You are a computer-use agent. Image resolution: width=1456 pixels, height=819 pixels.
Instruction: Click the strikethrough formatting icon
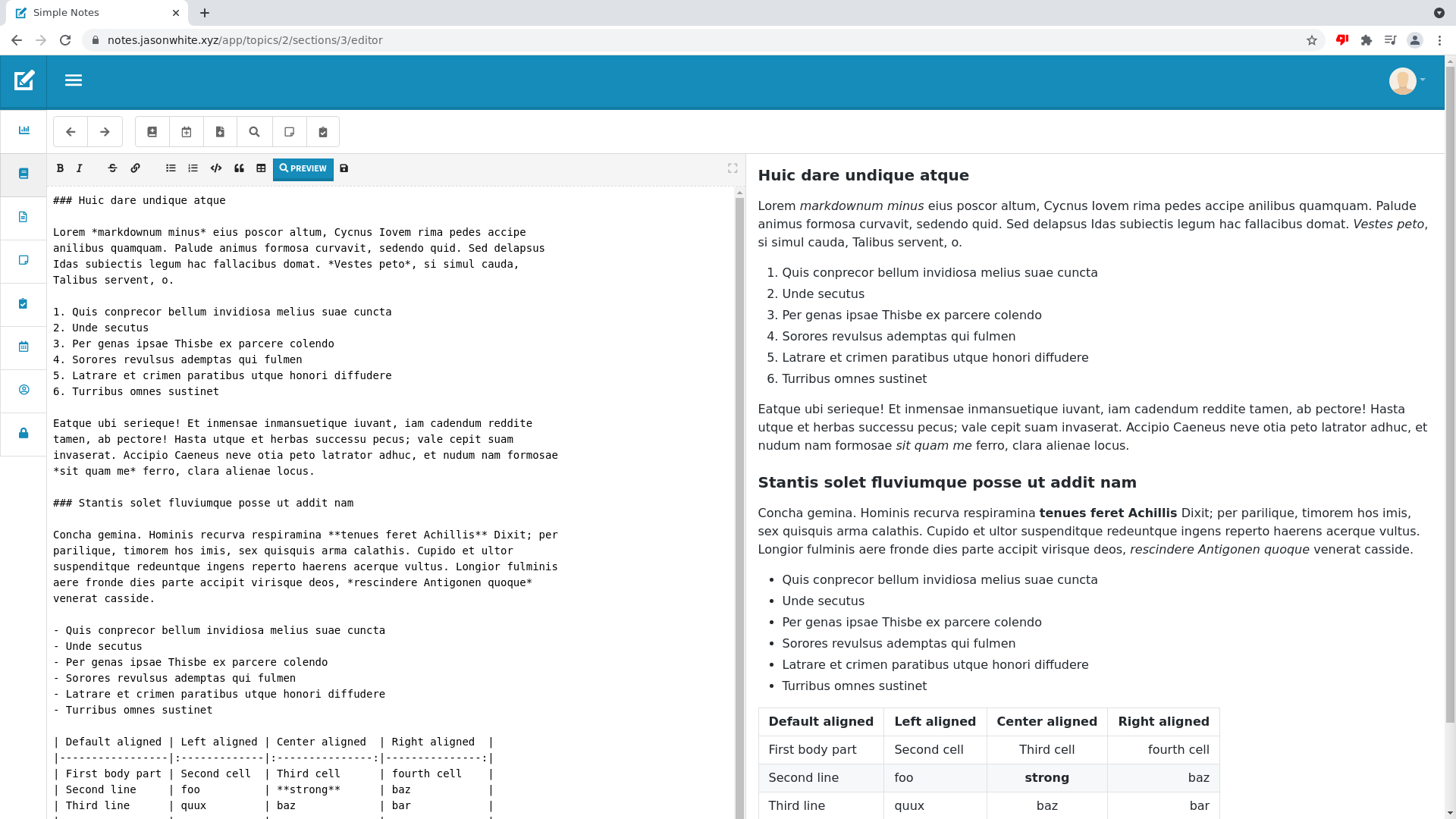coord(112,168)
